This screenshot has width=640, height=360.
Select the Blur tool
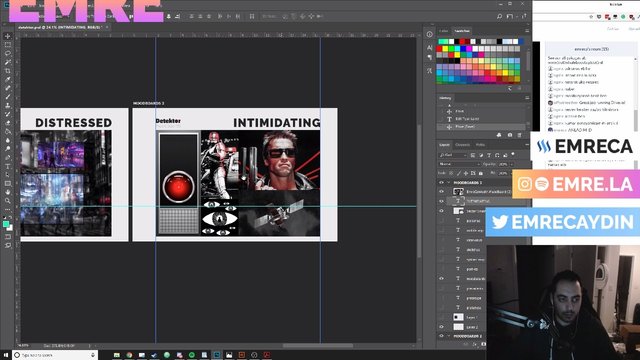coord(8,140)
